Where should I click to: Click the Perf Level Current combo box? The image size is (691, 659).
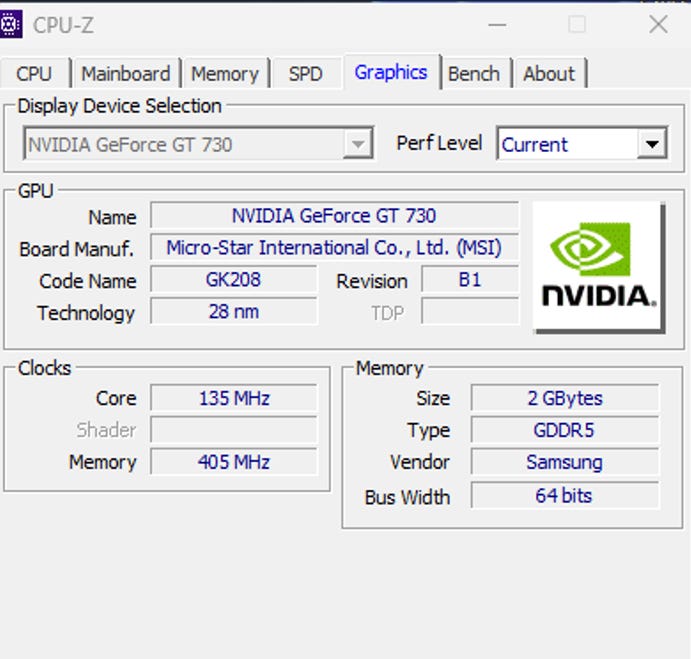click(582, 144)
